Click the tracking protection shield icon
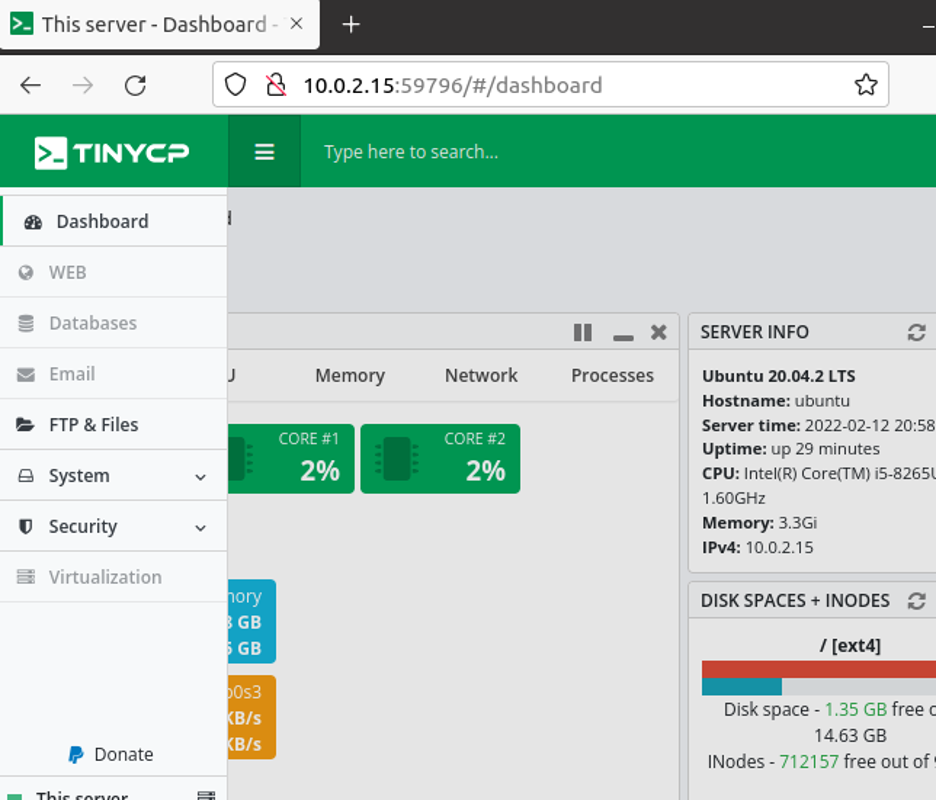Image resolution: width=936 pixels, height=800 pixels. pos(235,85)
